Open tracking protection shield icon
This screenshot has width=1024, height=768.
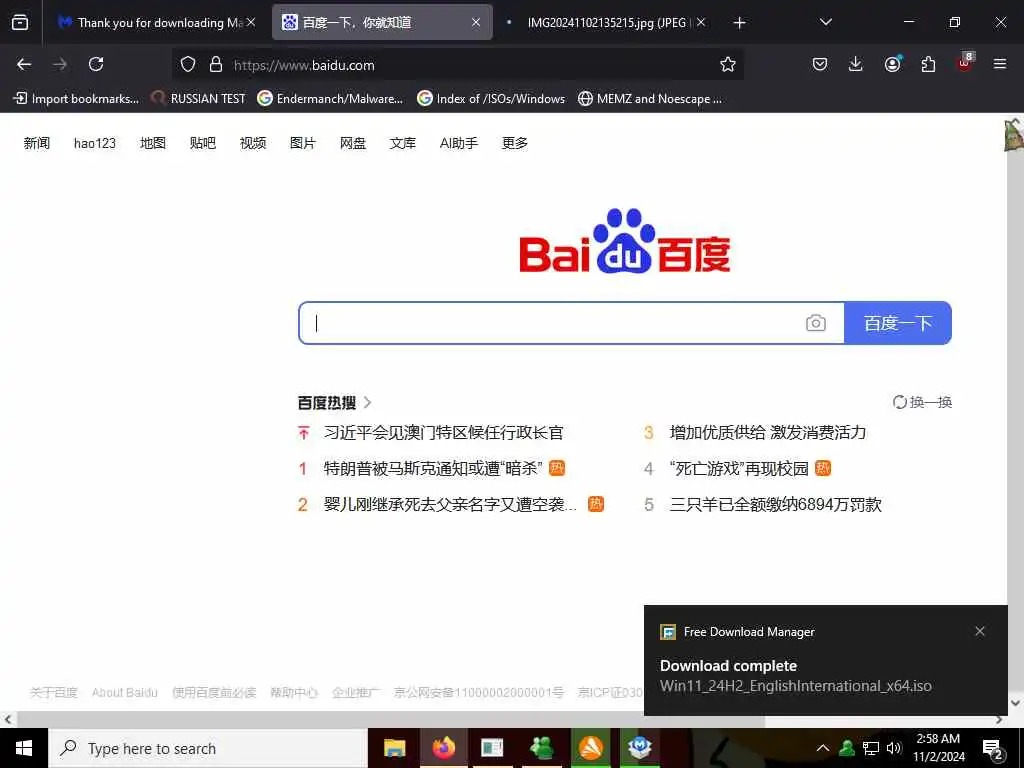(x=188, y=64)
